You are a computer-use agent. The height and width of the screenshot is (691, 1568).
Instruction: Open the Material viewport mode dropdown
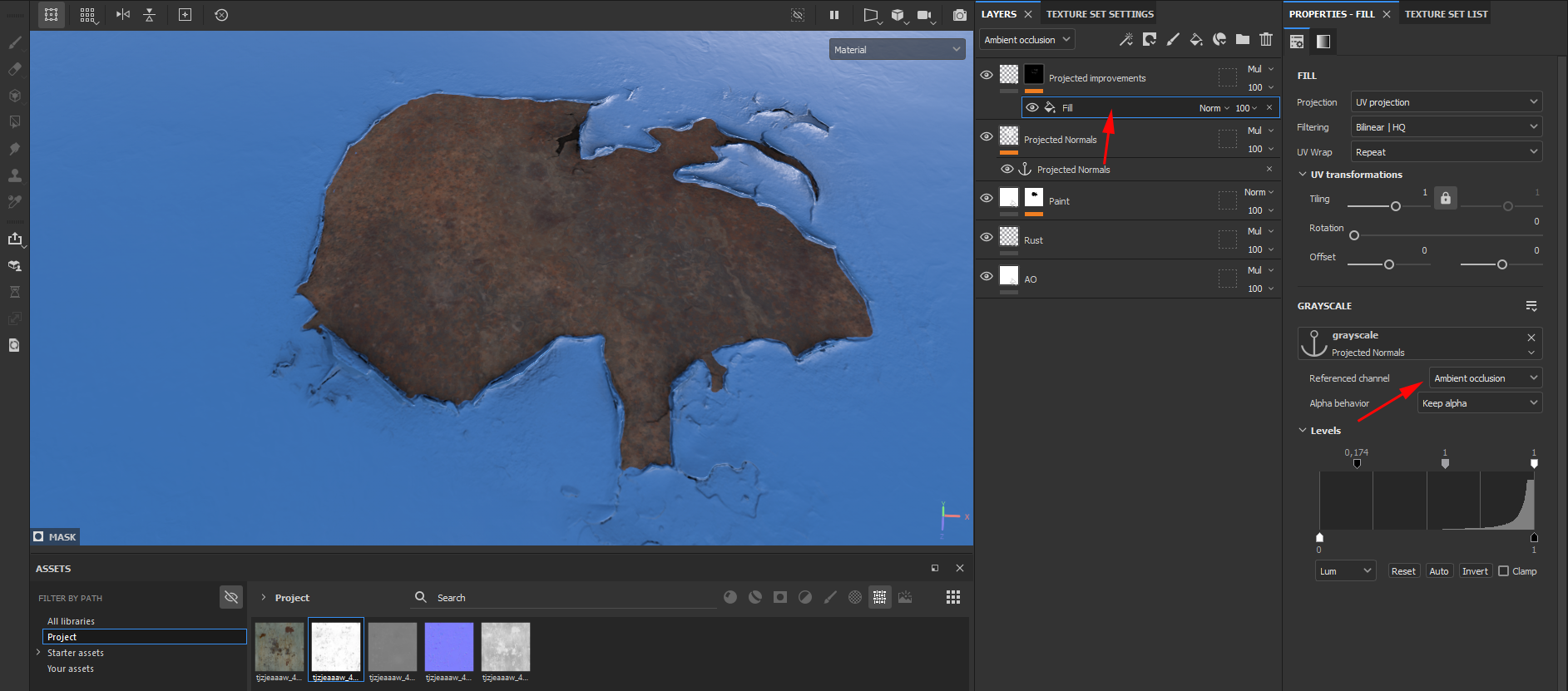click(x=897, y=50)
